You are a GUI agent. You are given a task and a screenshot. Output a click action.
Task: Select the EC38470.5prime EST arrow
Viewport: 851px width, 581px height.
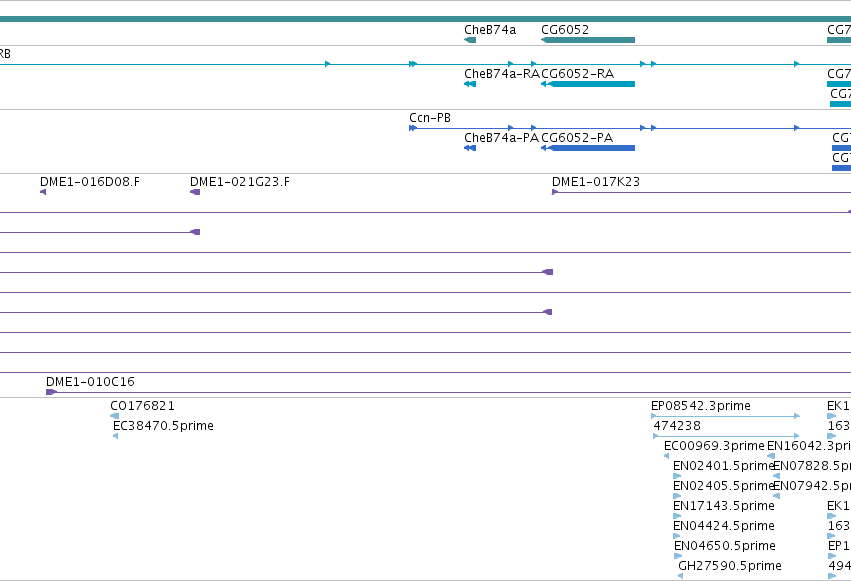(x=115, y=436)
